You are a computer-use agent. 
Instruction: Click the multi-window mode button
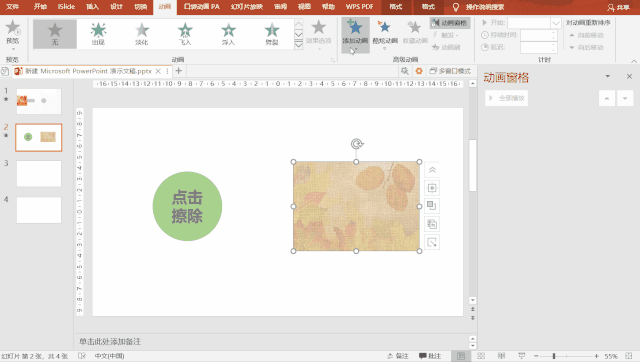coord(450,71)
